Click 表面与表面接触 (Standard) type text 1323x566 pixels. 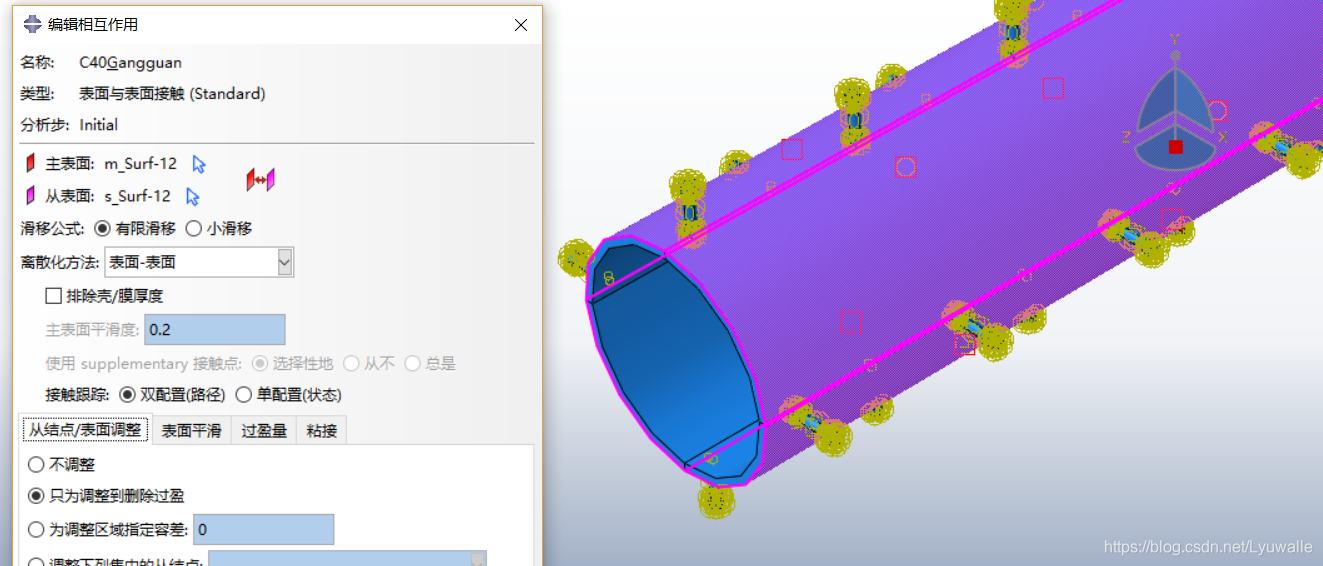coord(172,94)
